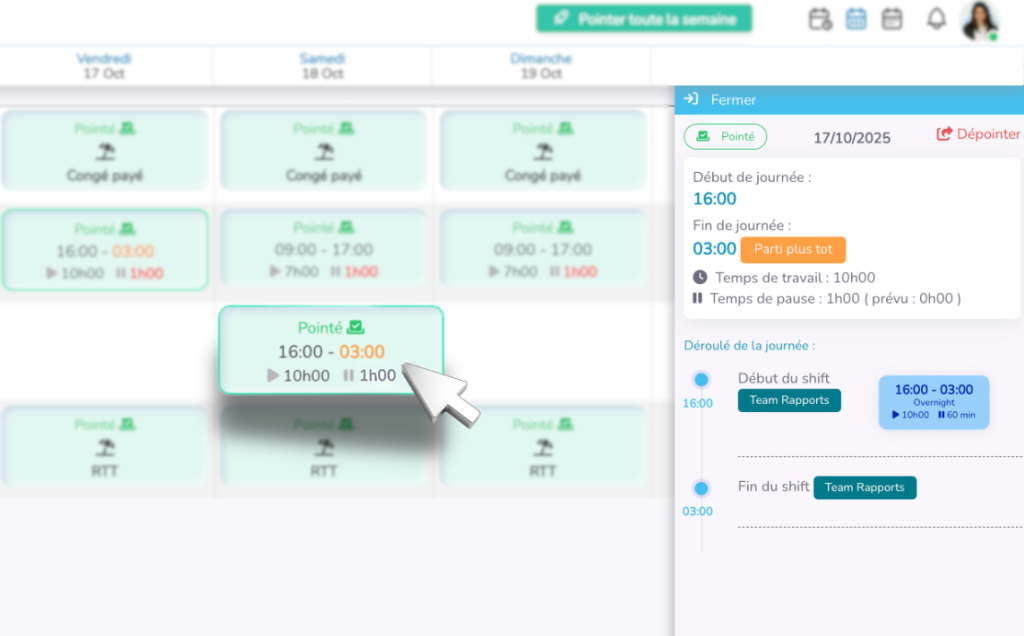
Task: Click the Dépointer link
Action: pos(978,134)
